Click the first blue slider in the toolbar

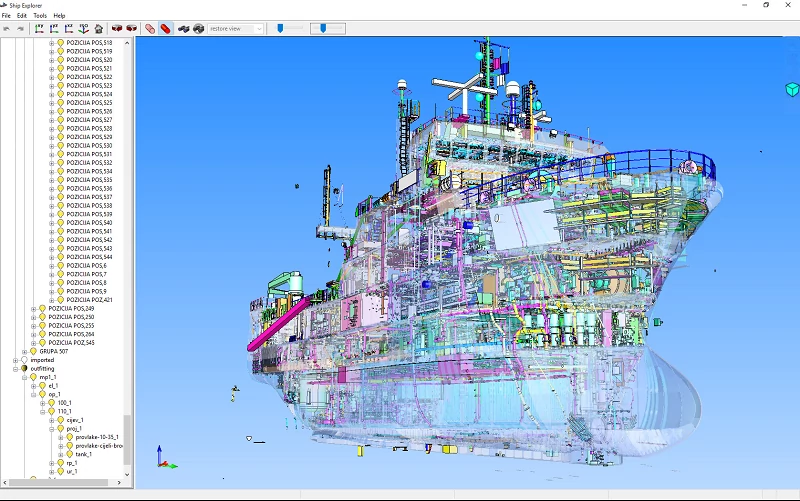point(280,29)
